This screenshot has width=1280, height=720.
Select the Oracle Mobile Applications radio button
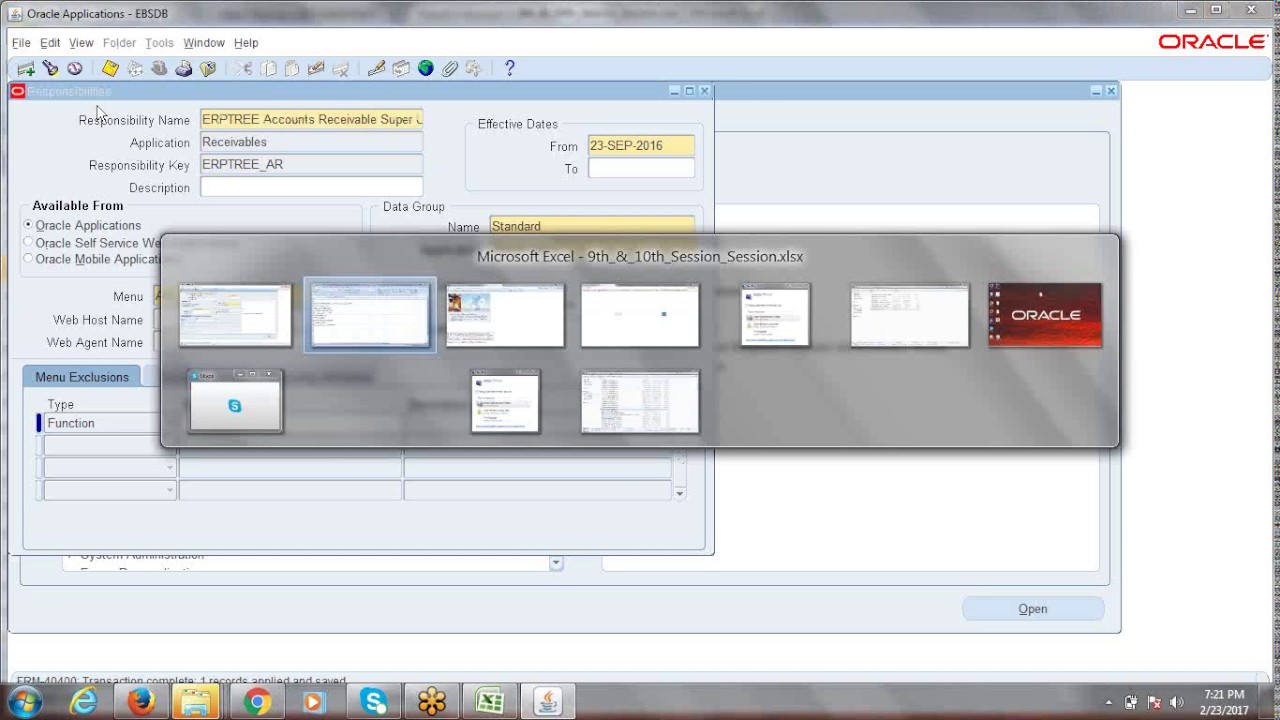pyautogui.click(x=28, y=259)
